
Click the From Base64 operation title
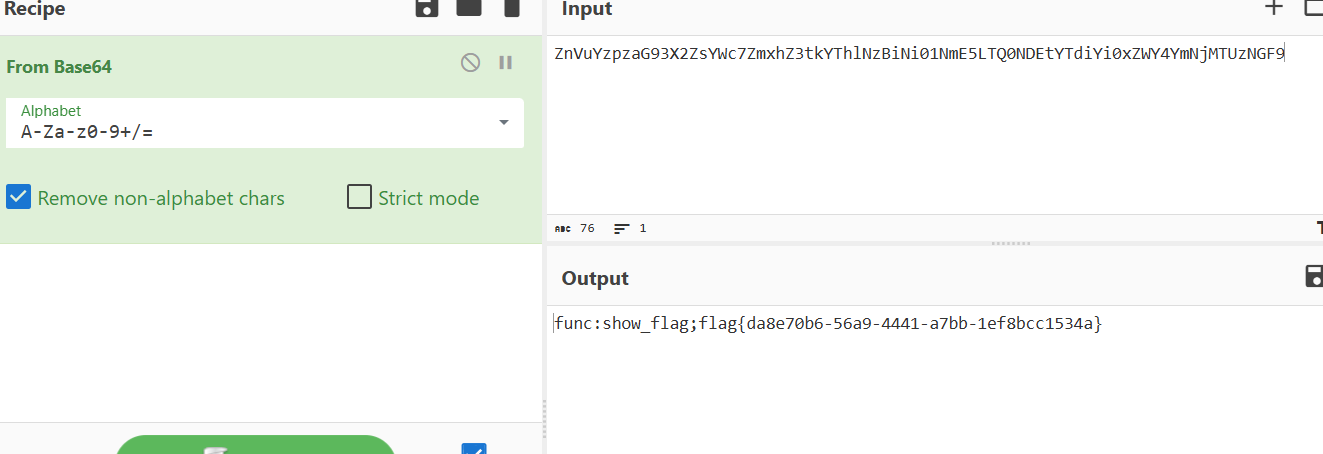[59, 67]
